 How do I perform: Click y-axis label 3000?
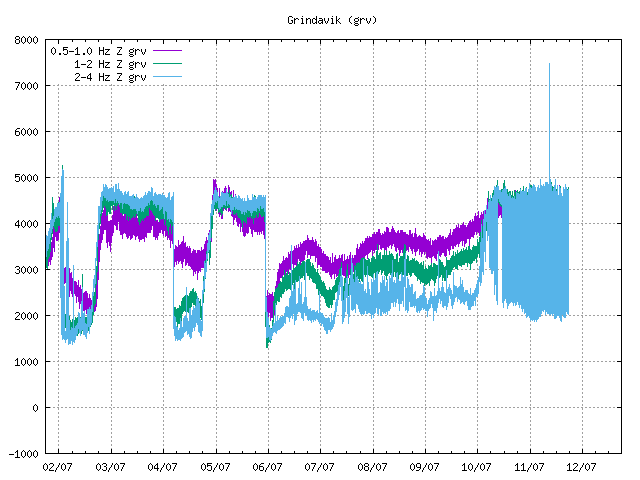tap(26, 270)
